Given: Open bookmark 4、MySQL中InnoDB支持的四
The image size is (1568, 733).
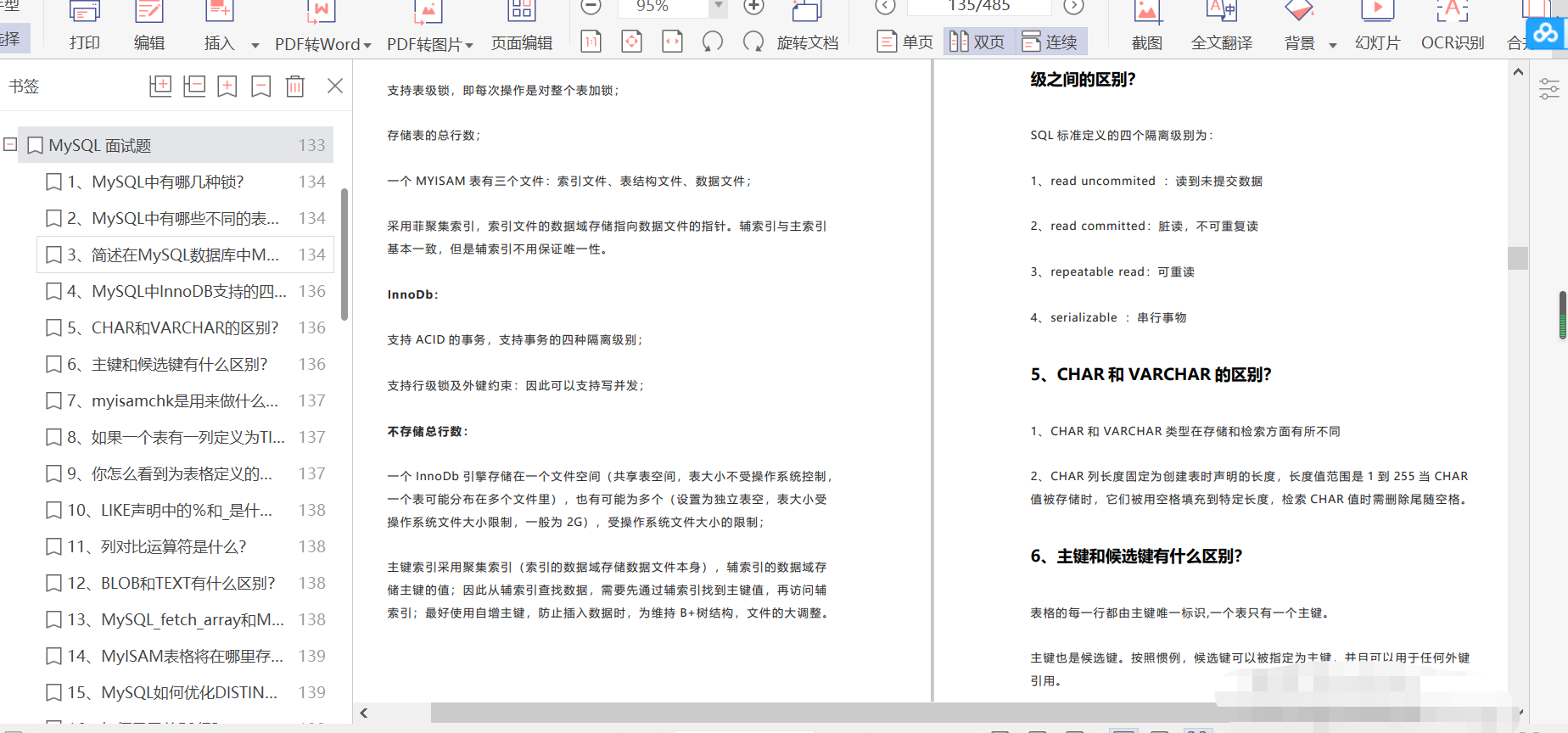Looking at the screenshot, I should click(185, 291).
